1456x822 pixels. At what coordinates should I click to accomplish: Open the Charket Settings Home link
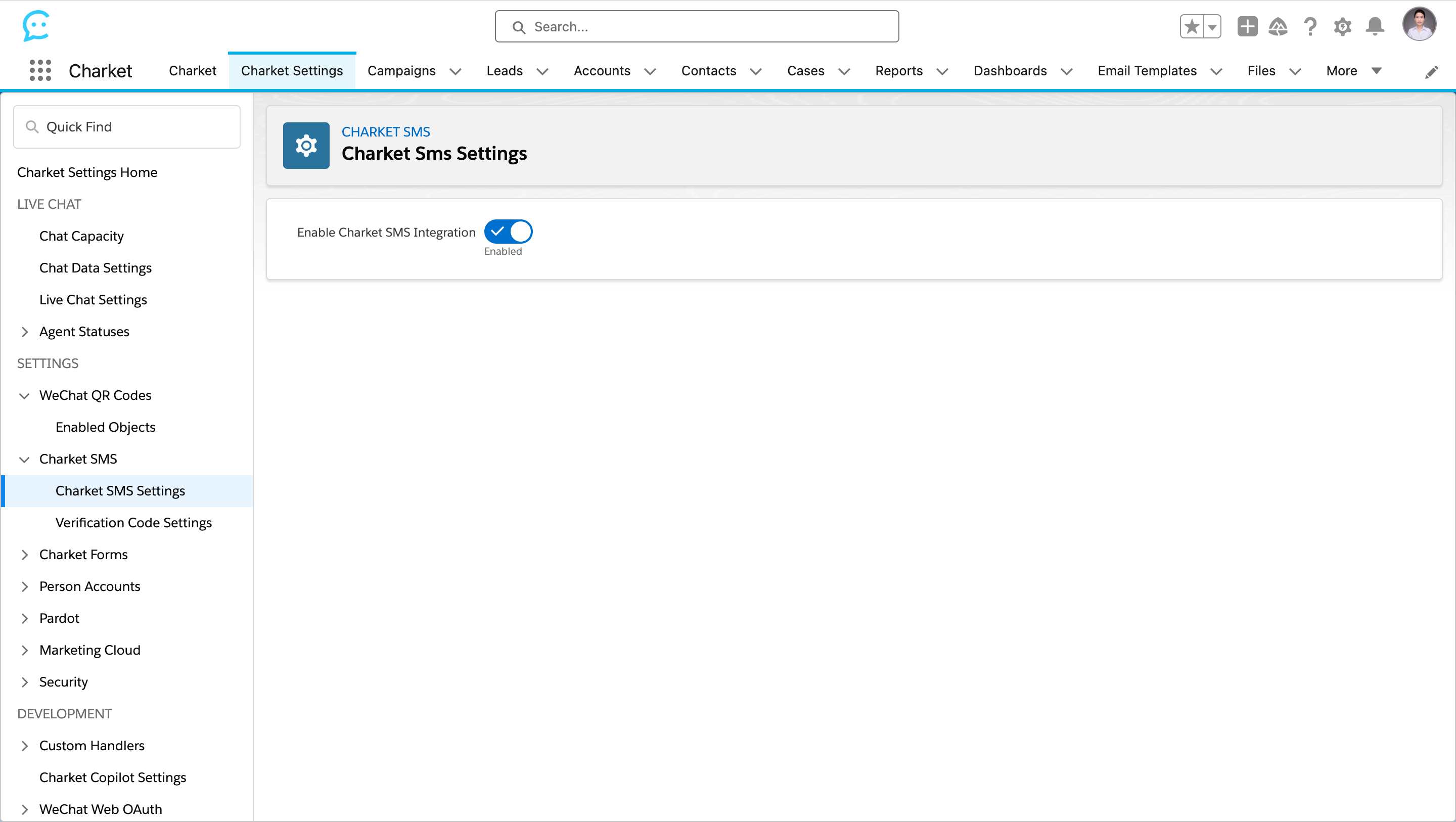tap(87, 172)
